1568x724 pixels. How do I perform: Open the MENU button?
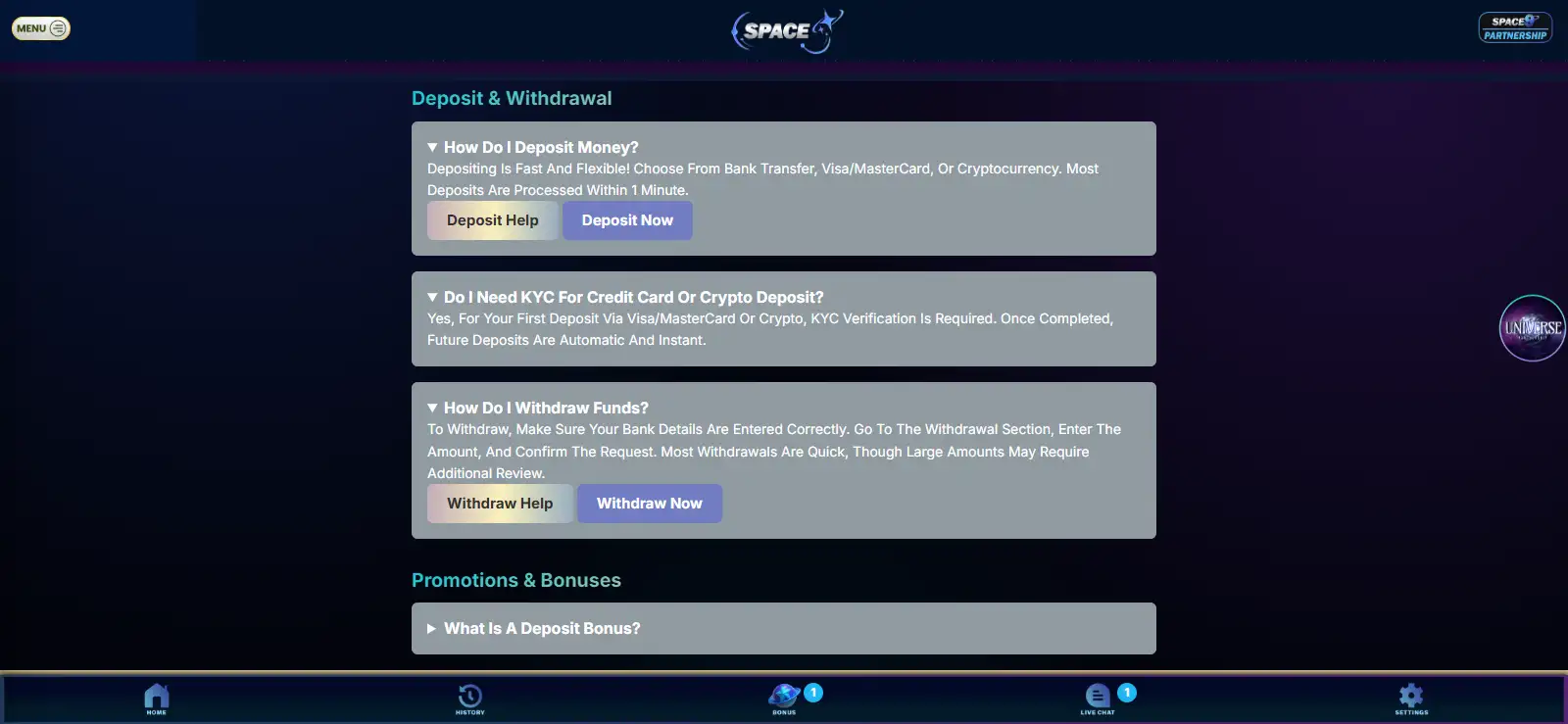click(x=41, y=28)
